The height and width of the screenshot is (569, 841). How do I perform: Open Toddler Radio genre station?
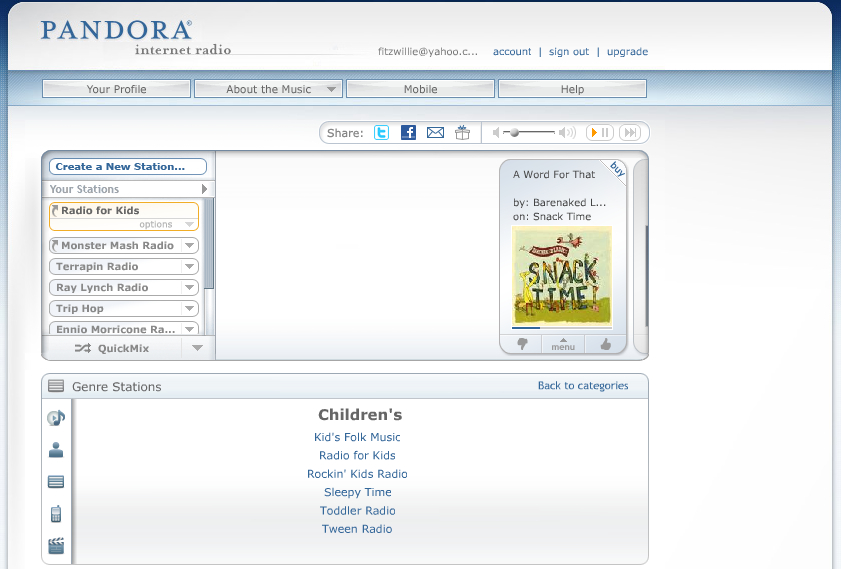[x=357, y=511]
